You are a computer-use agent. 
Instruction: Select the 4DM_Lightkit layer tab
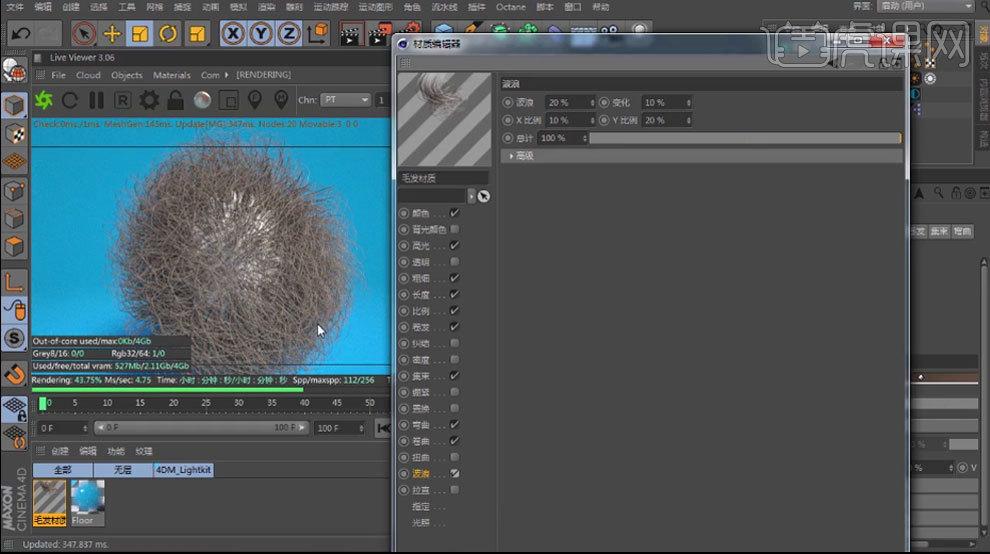[183, 469]
